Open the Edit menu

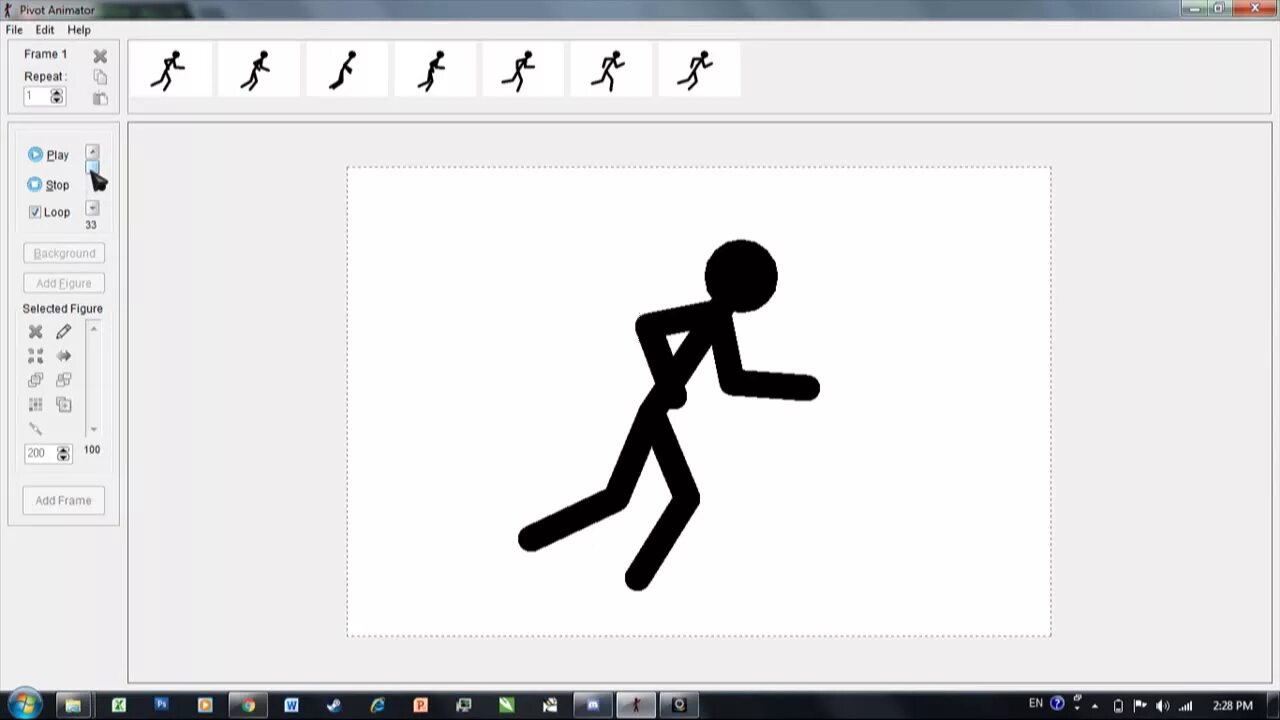pos(44,29)
